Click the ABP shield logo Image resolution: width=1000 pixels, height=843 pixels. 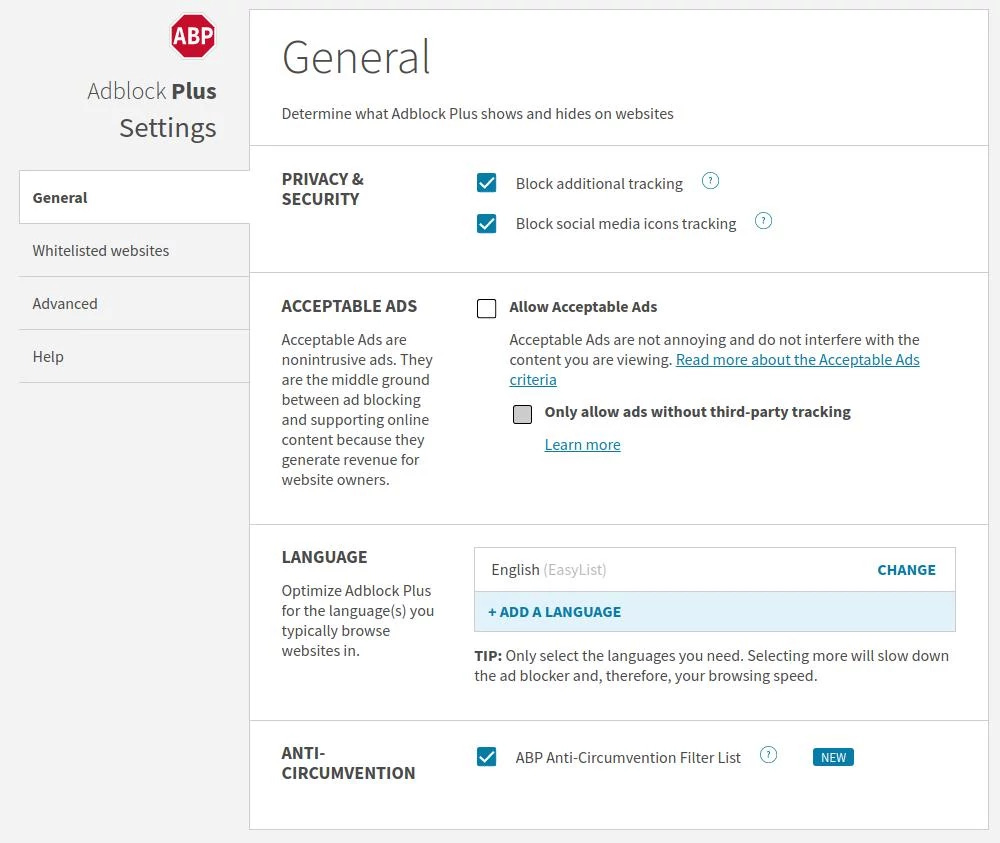pos(192,36)
